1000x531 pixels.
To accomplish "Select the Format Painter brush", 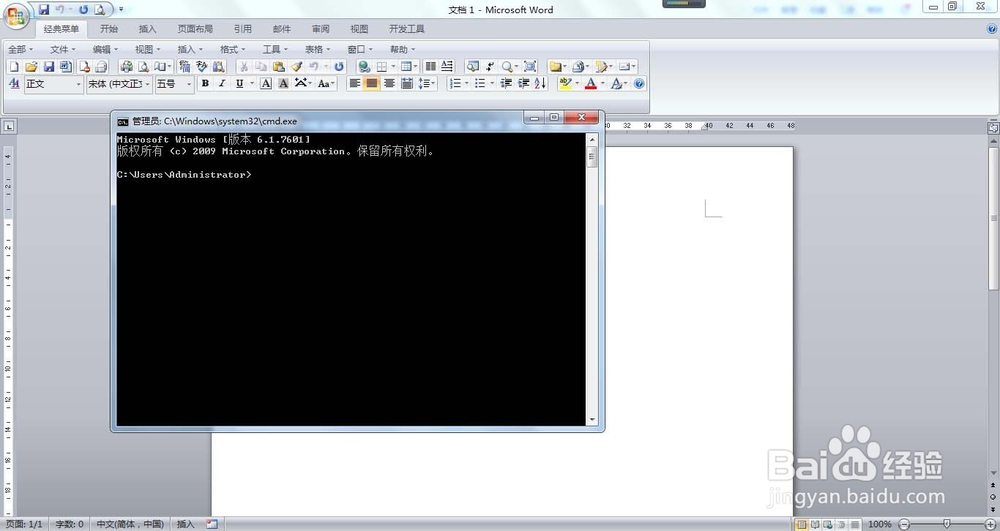I will click(x=297, y=66).
